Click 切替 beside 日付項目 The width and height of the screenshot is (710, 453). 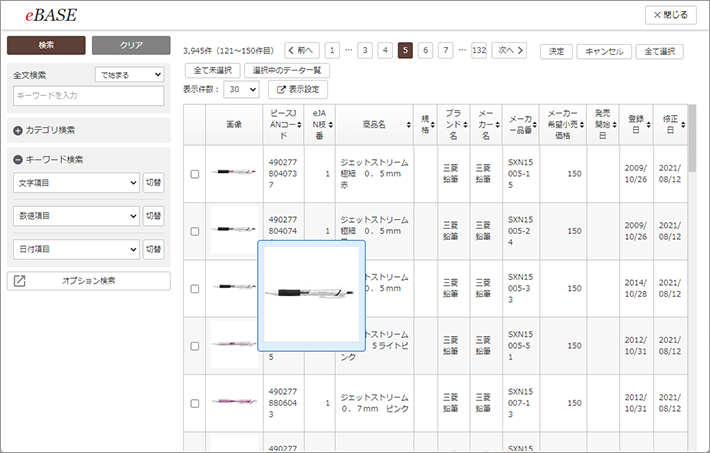click(x=154, y=249)
